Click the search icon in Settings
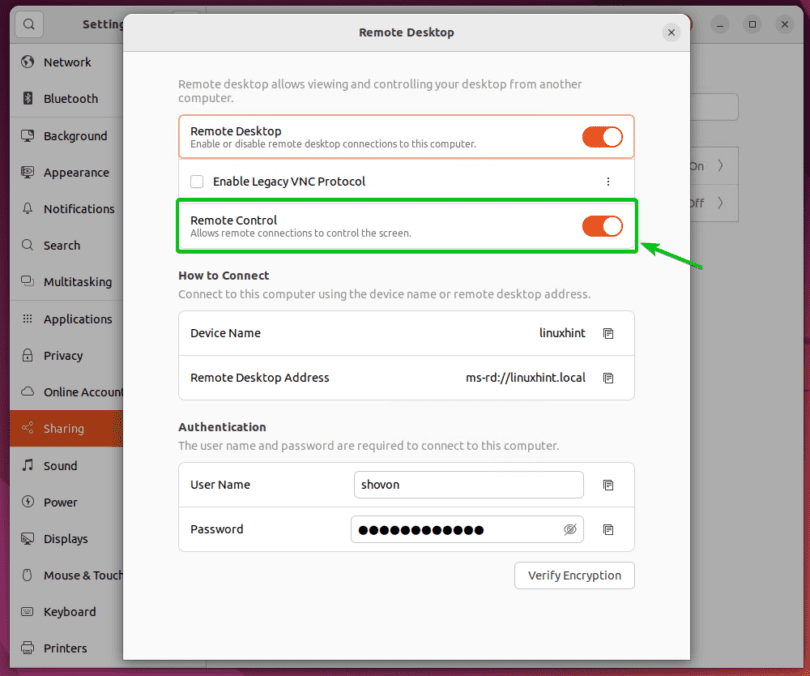The width and height of the screenshot is (810, 676). pyautogui.click(x=29, y=24)
